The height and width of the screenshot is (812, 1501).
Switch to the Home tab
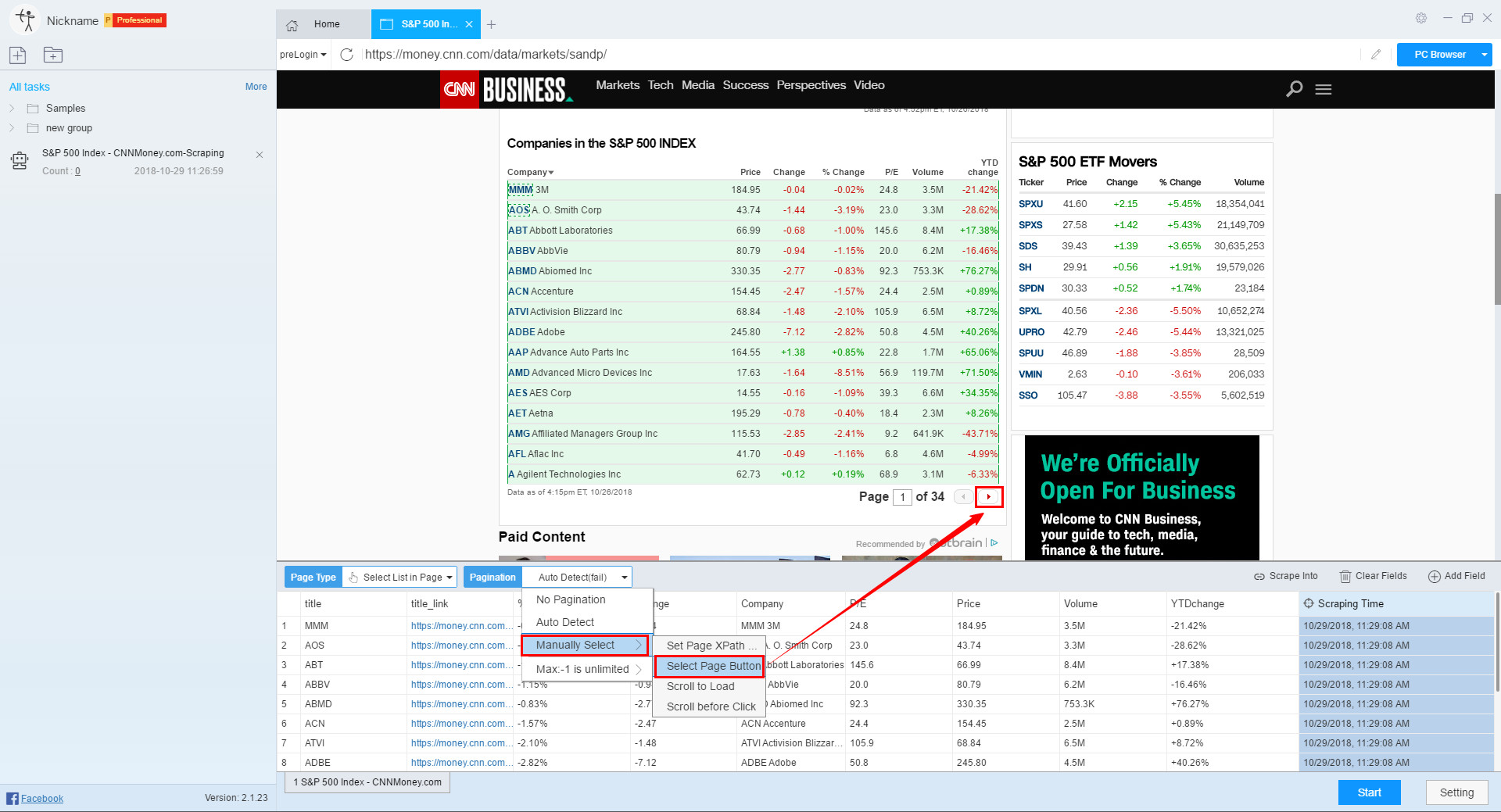[x=324, y=24]
